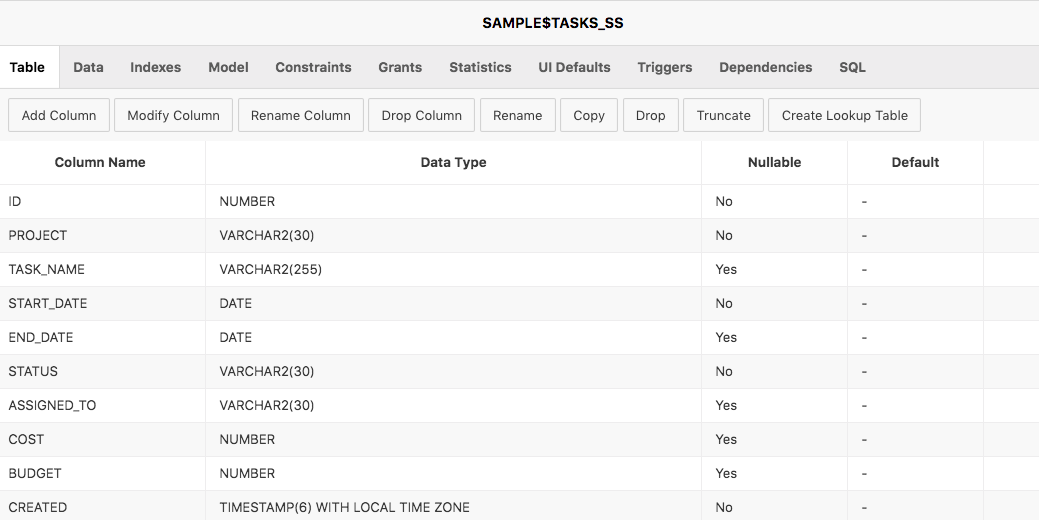Switch to UI Defaults tab

pyautogui.click(x=574, y=67)
